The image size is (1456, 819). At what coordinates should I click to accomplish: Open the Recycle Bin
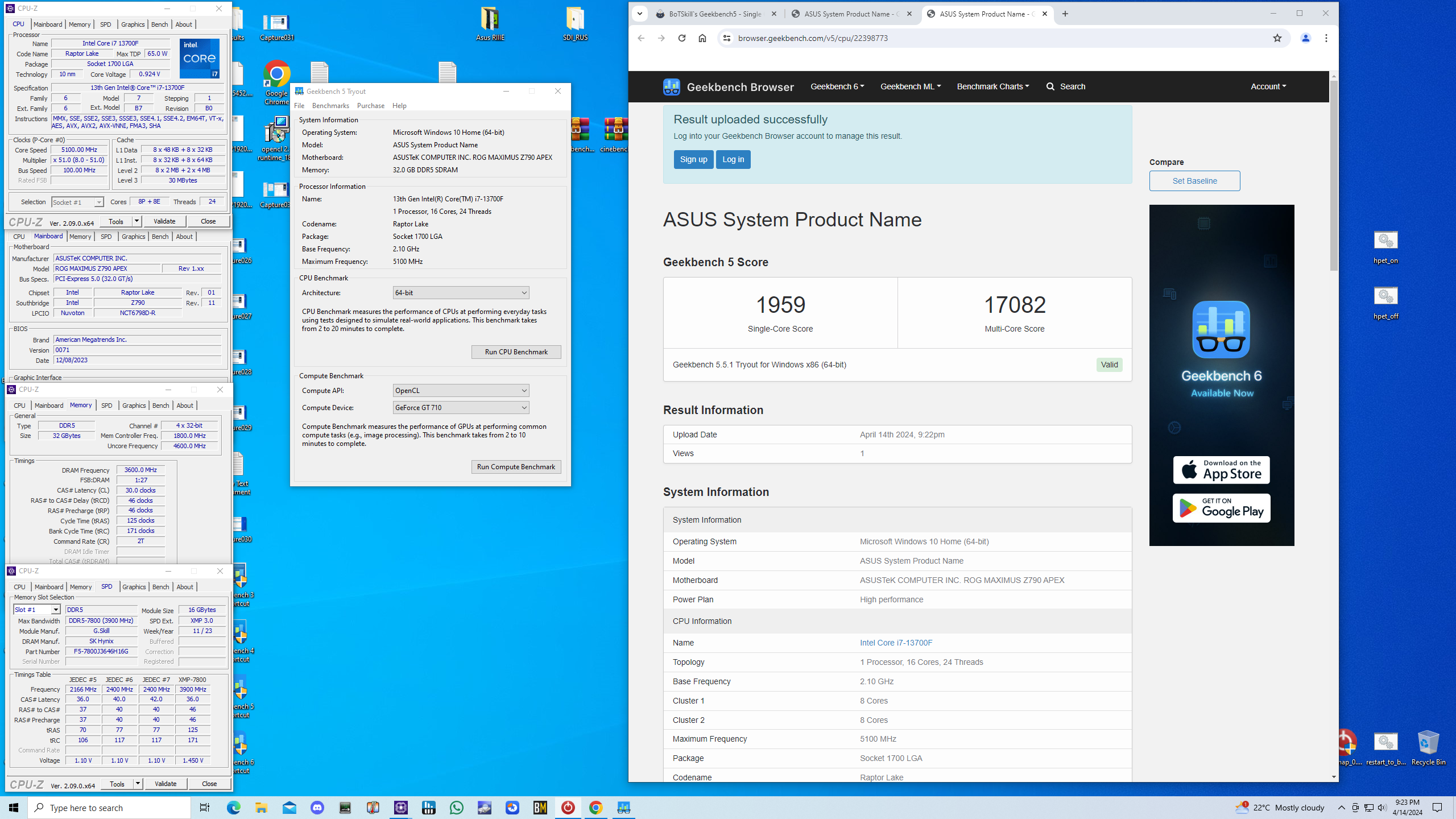point(1428,748)
